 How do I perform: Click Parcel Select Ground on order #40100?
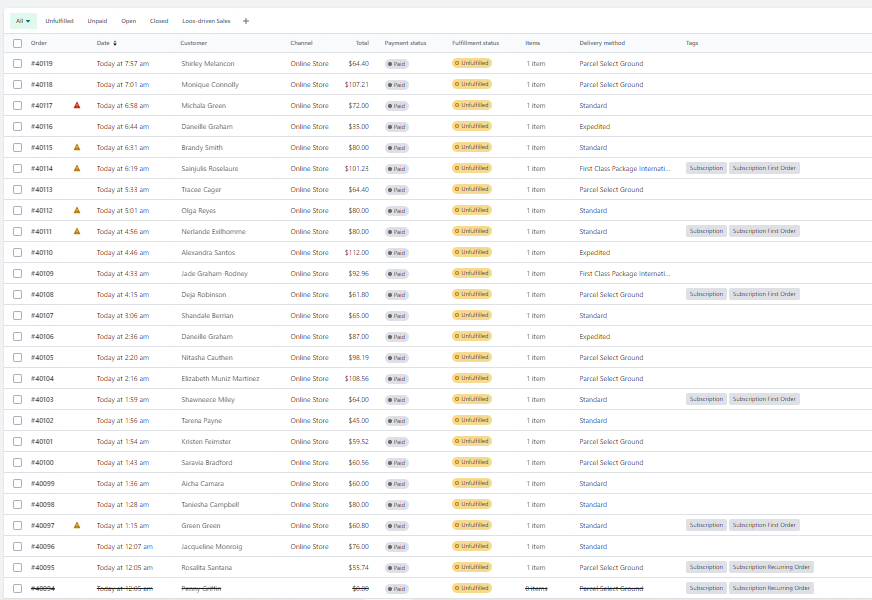click(611, 463)
